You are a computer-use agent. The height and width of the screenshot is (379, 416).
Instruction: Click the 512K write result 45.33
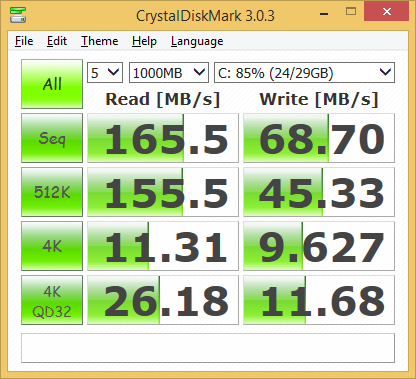(319, 192)
